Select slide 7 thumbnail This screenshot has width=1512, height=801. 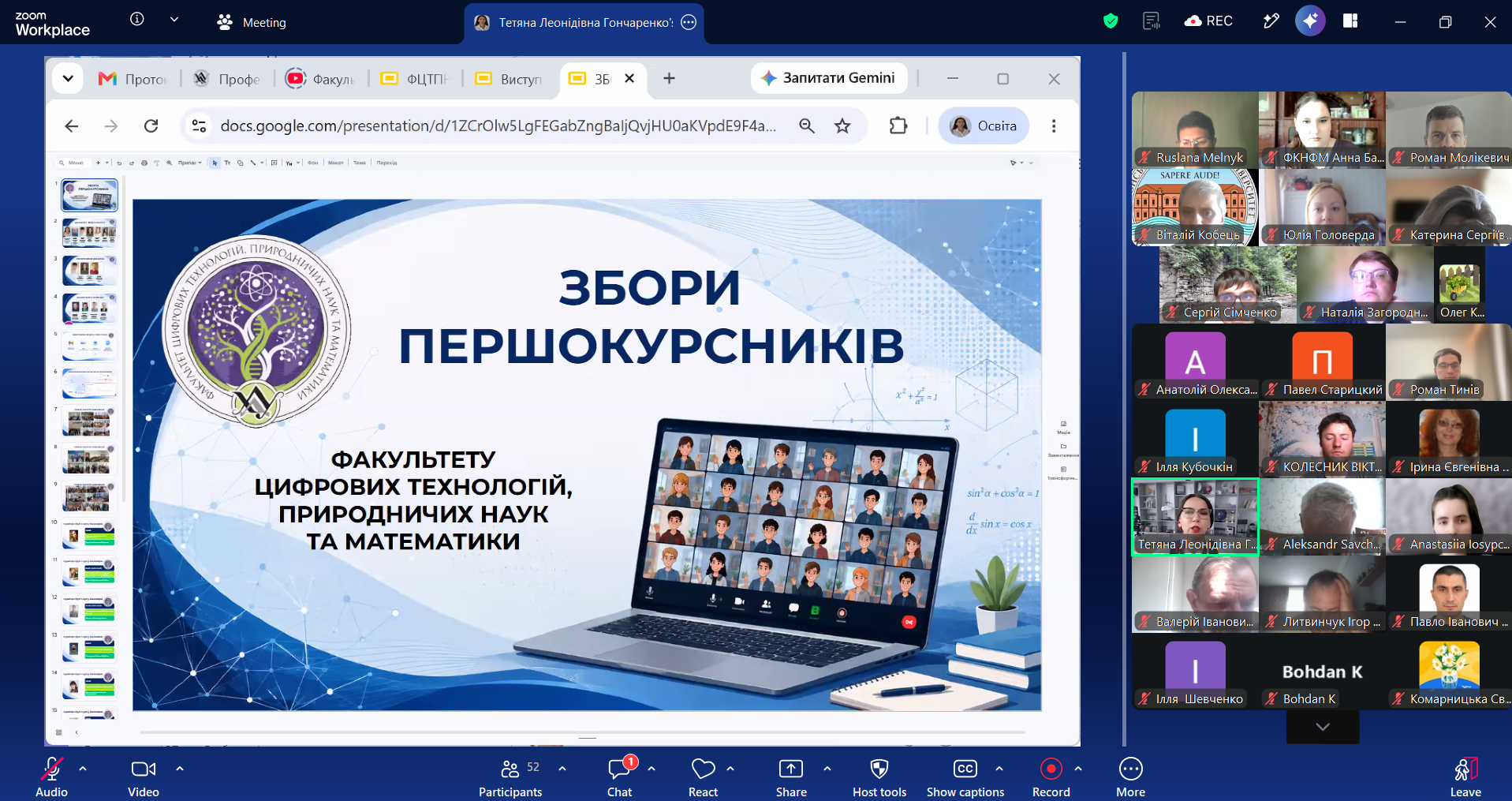(89, 421)
